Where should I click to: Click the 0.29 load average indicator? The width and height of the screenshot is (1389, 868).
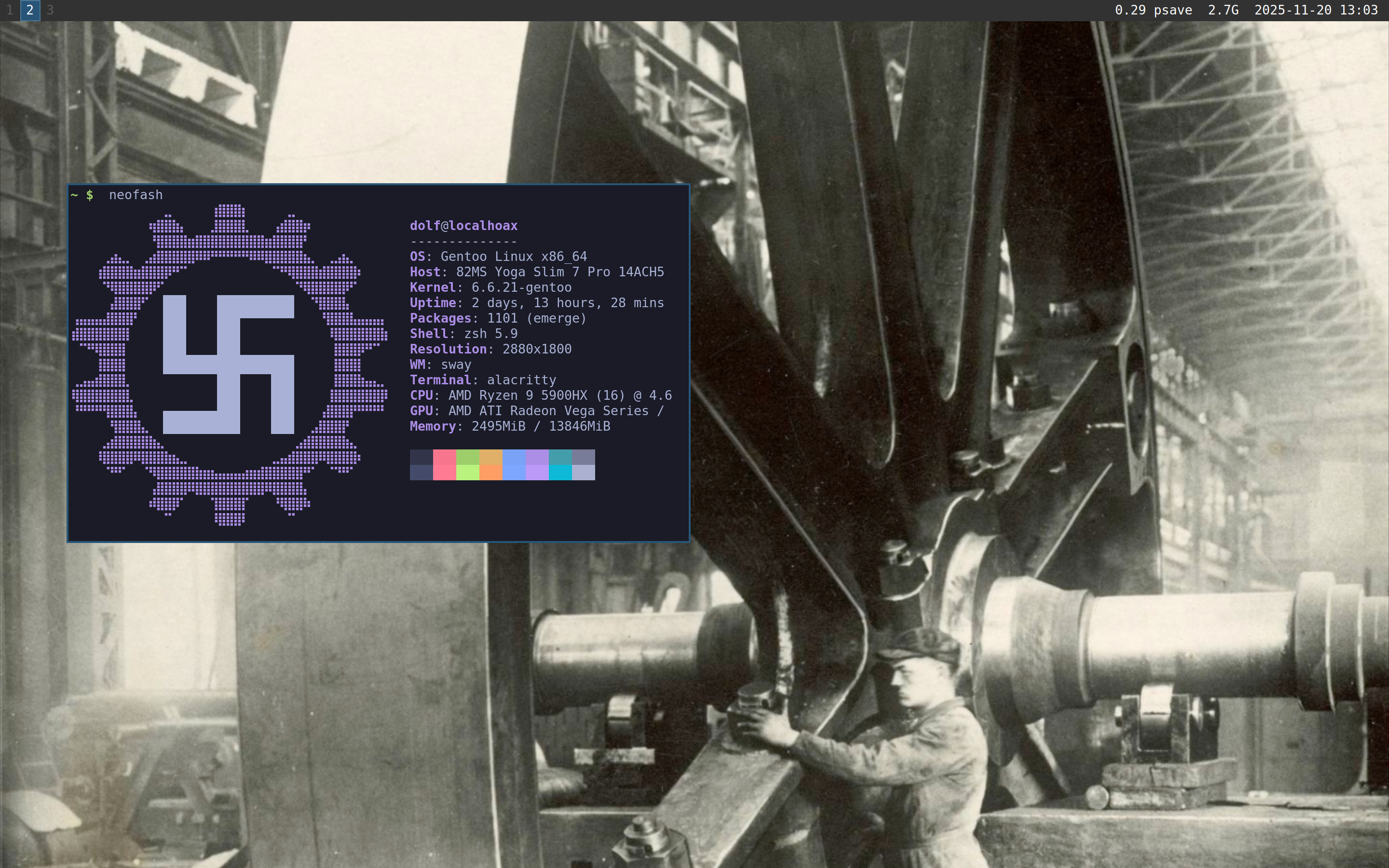[1130, 10]
